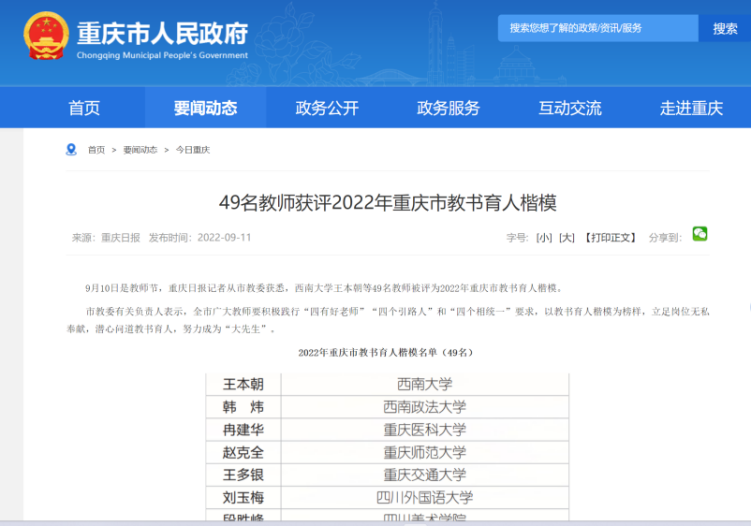Screen dimensions: 751x526
Task: Set font size to small [小]
Action: pyautogui.click(x=544, y=238)
